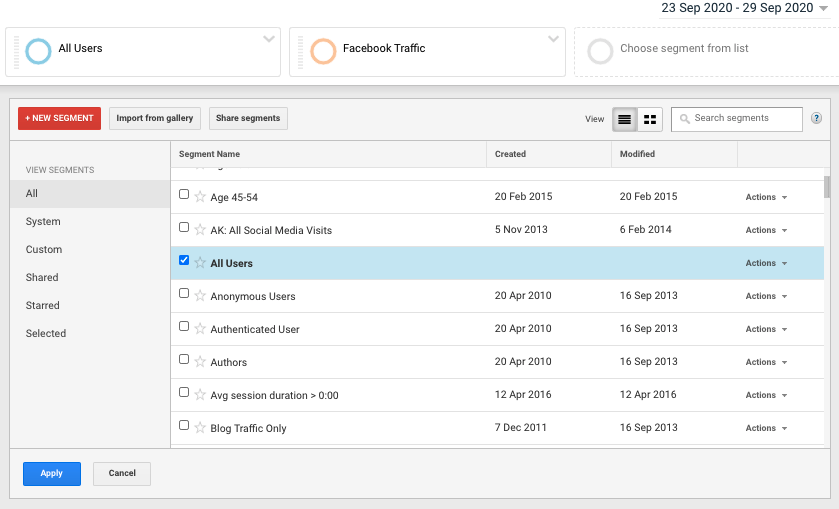
Task: Click the Apply button
Action: (x=51, y=473)
